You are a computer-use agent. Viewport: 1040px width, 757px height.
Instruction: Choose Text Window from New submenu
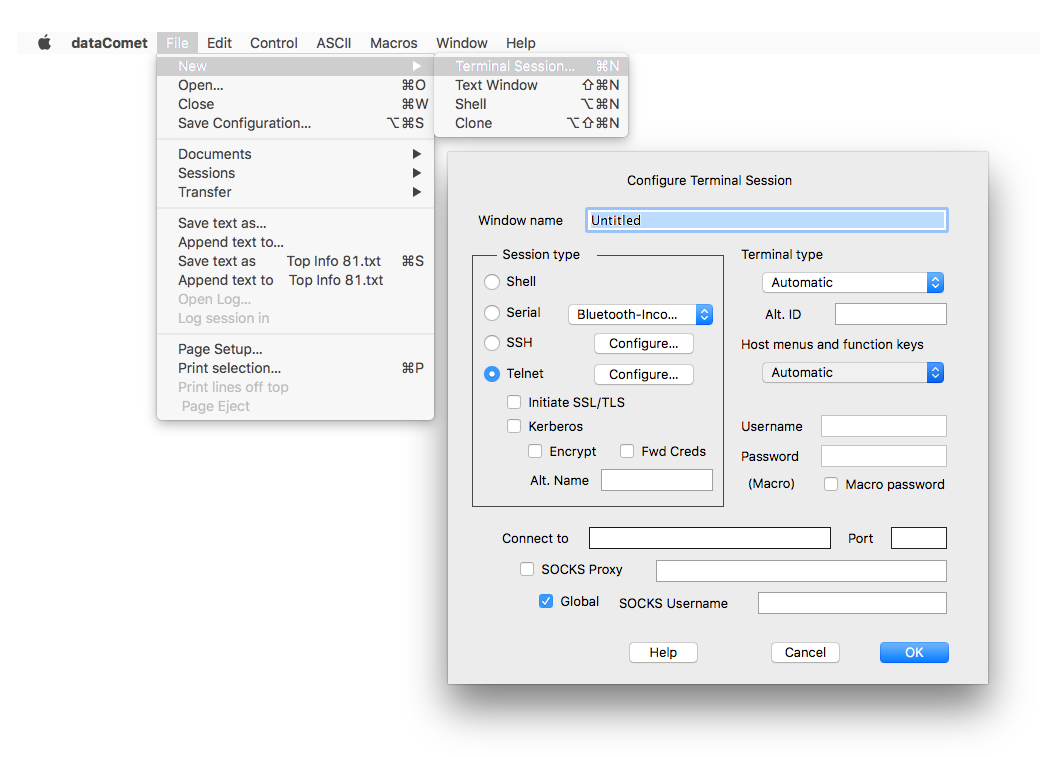(x=531, y=85)
